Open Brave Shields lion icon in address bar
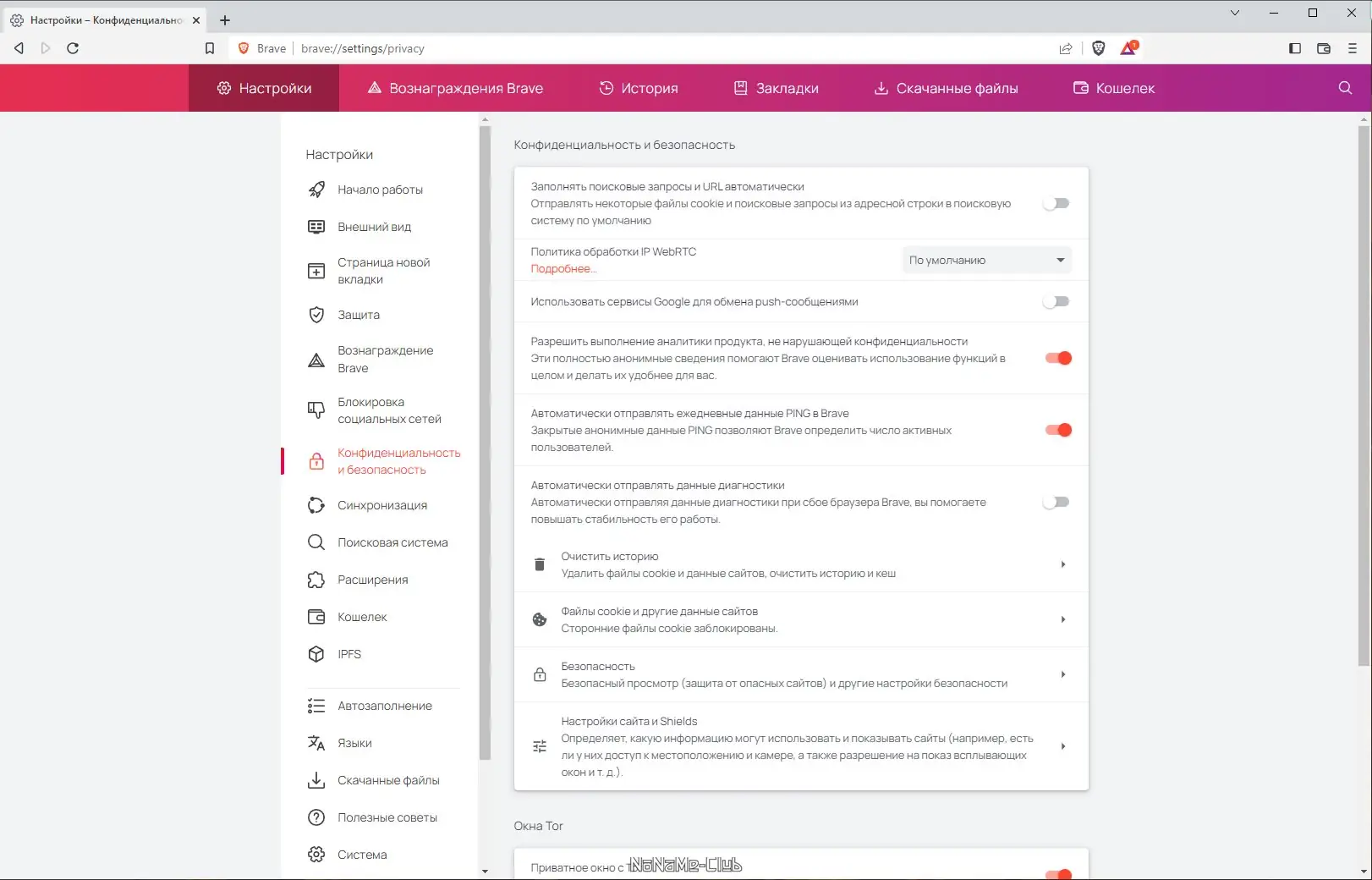The image size is (1372, 880). (x=1097, y=48)
